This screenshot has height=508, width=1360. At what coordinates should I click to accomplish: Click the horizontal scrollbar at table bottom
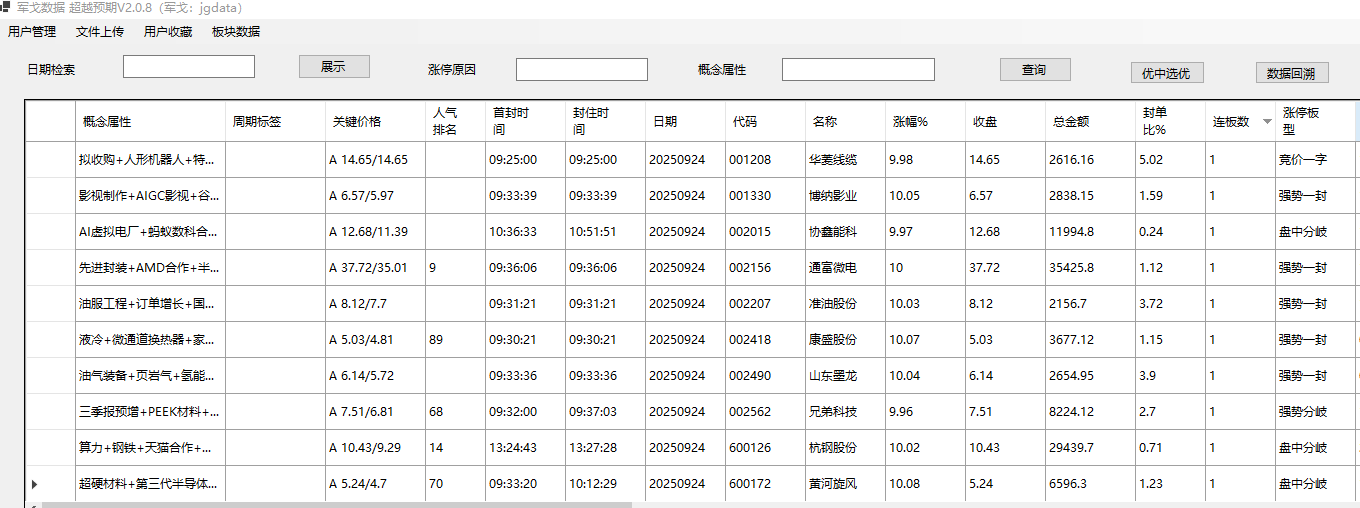click(x=340, y=504)
